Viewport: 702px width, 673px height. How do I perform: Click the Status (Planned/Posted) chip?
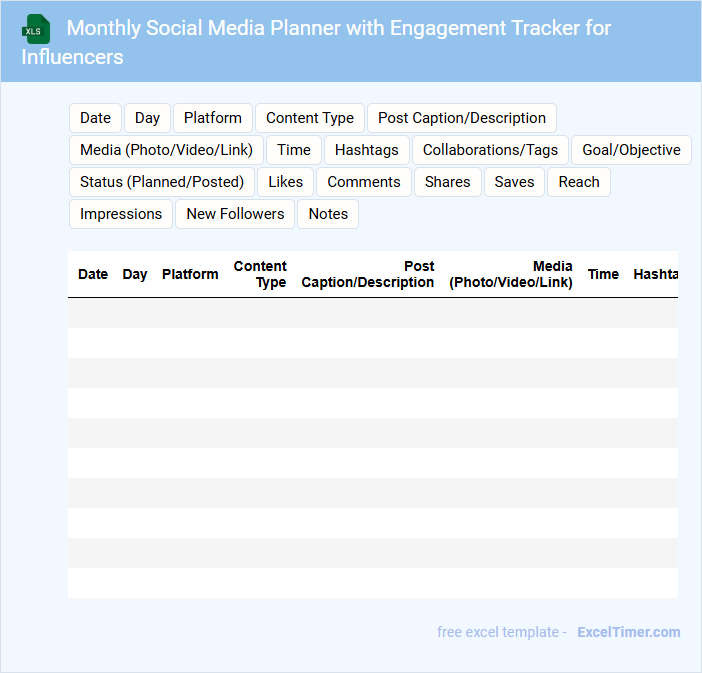tap(162, 182)
